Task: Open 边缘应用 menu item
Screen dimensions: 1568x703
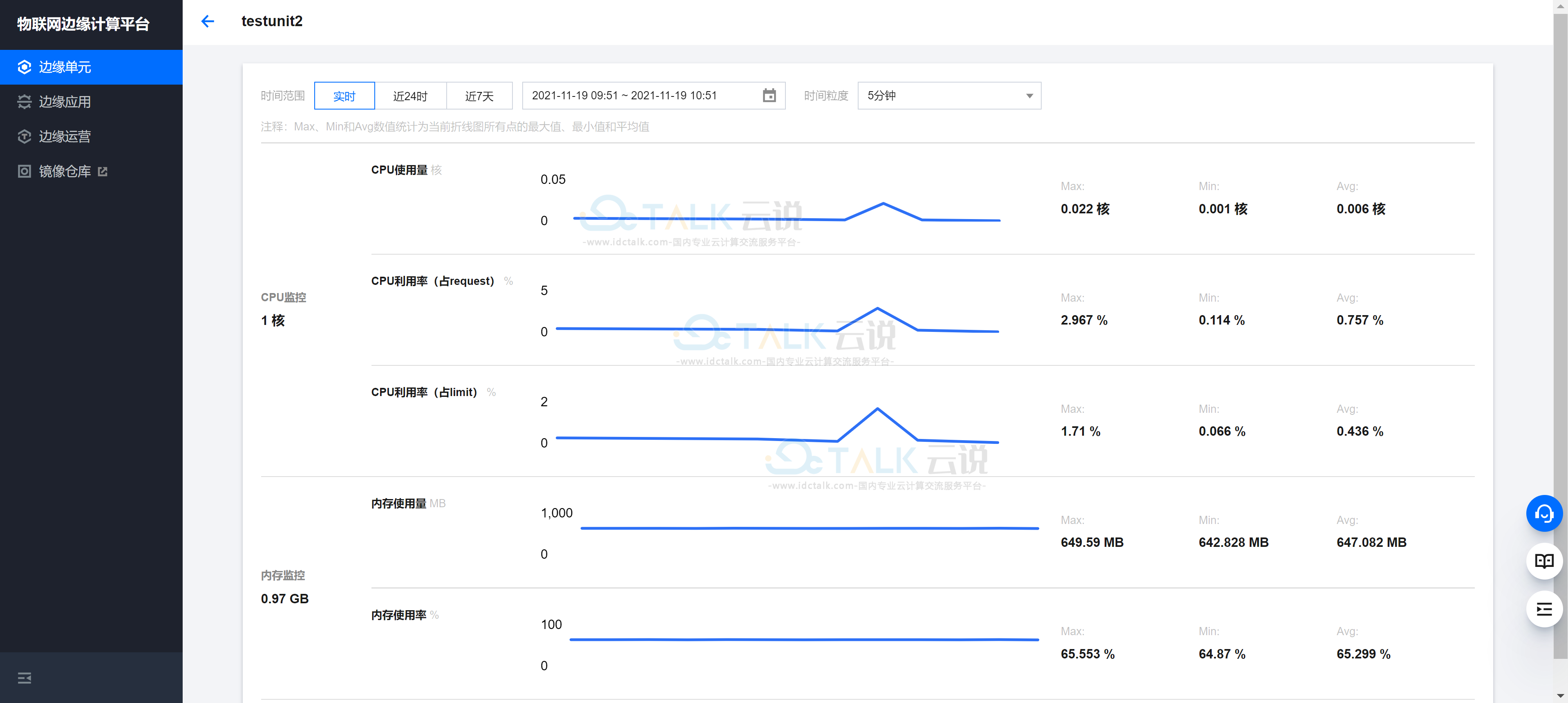Action: tap(91, 102)
